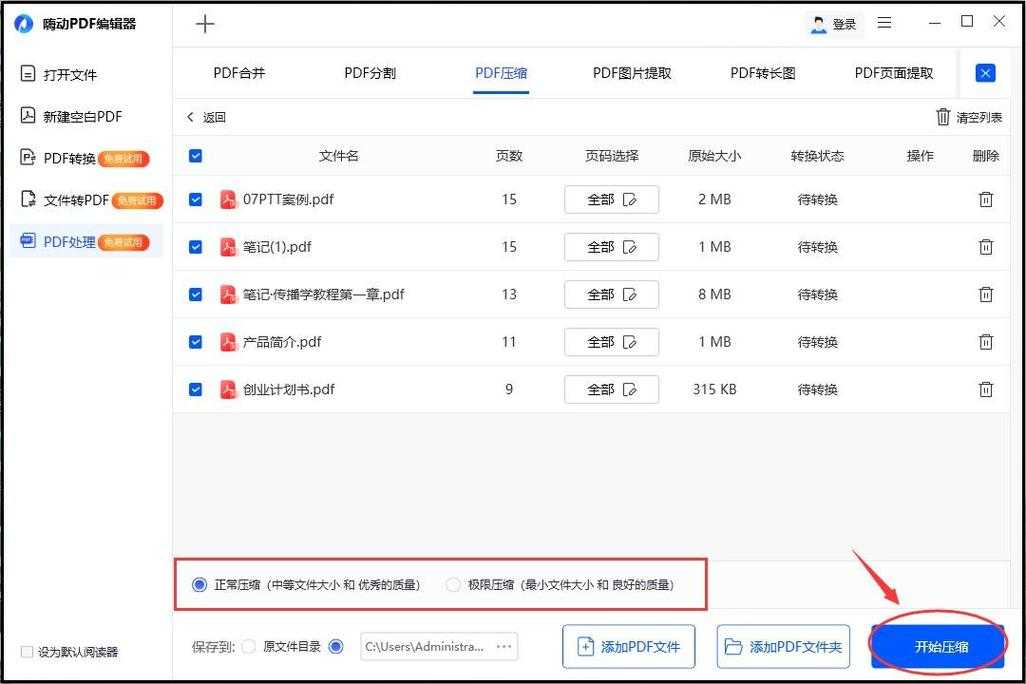Open the PDF图片提取 tab
Screen dimensions: 1026x684
[x=631, y=72]
